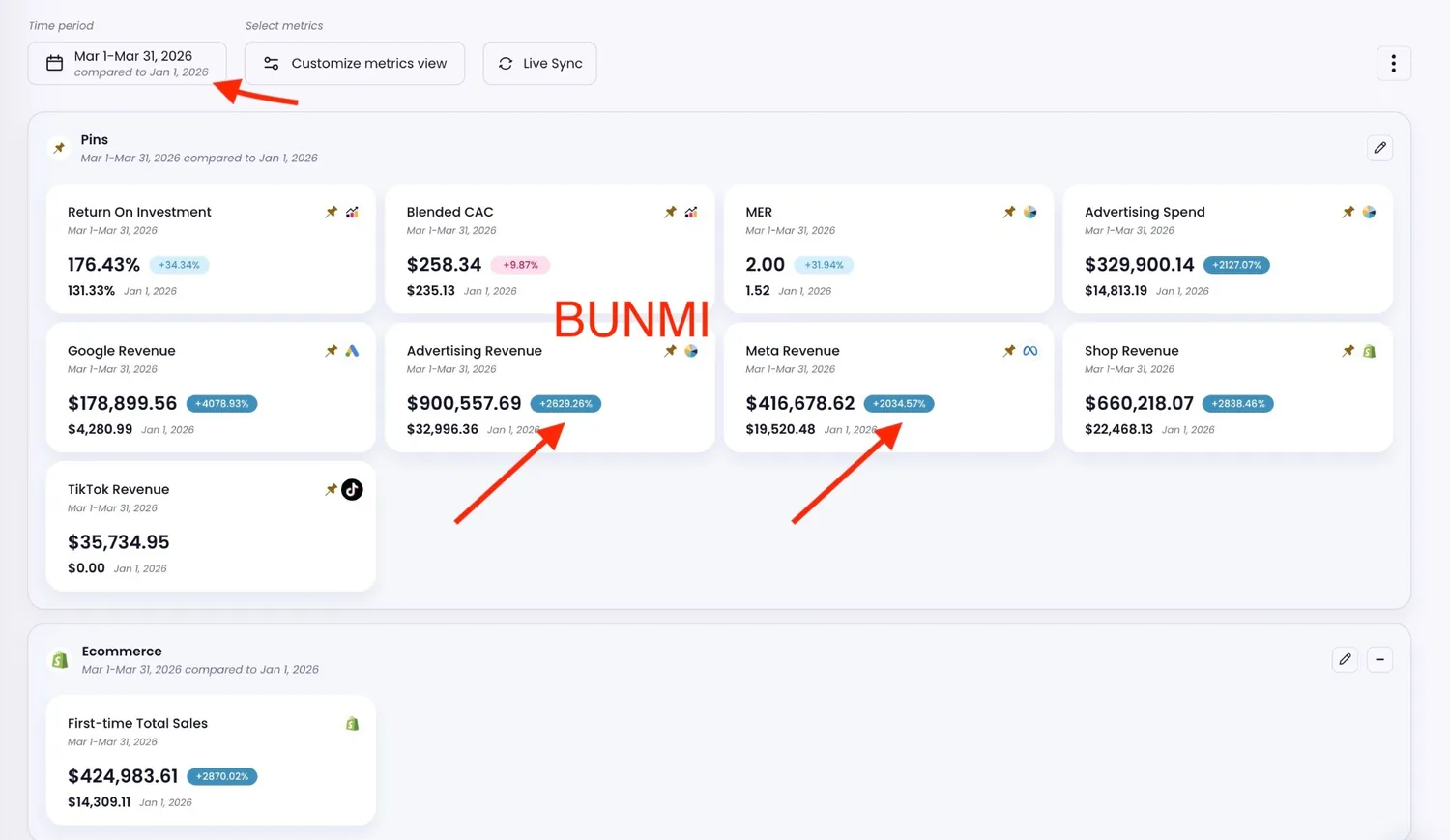
Task: Click Shopify icon on Shop Revenue card
Action: click(1369, 351)
